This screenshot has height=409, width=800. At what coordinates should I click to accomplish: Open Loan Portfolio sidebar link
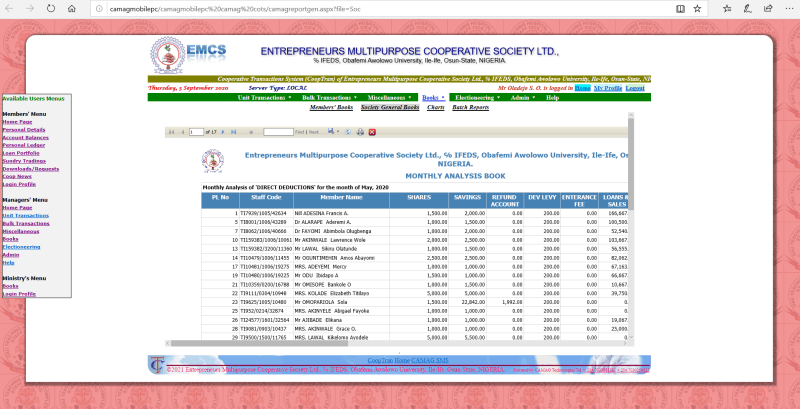pos(21,153)
